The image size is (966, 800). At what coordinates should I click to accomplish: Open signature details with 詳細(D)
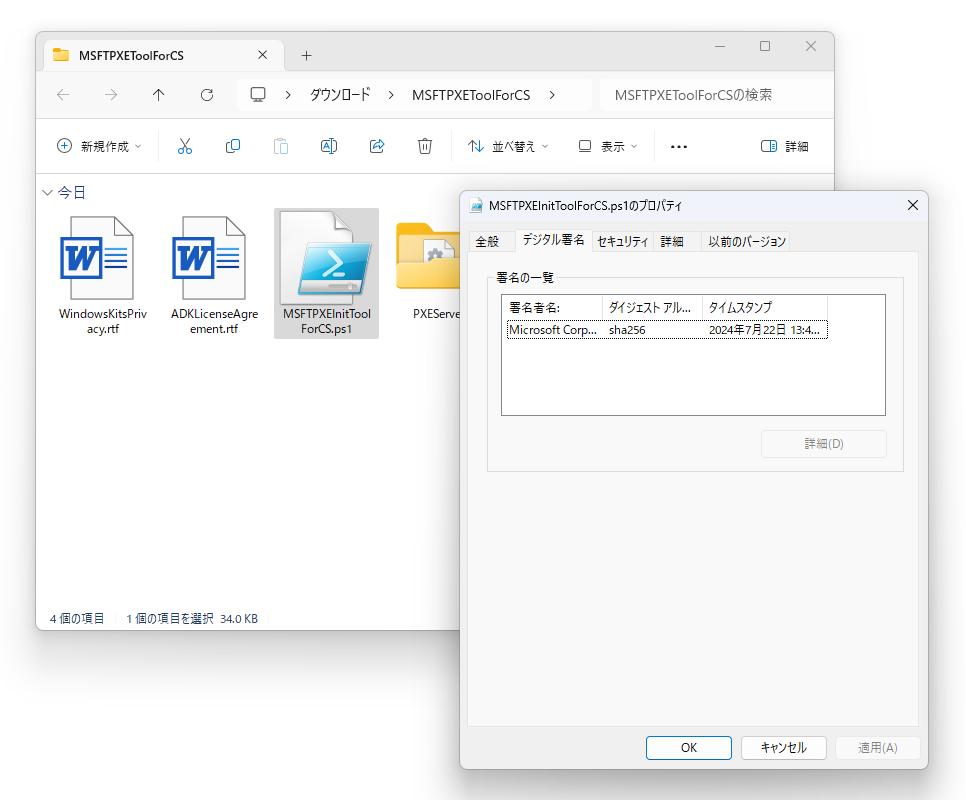[823, 443]
